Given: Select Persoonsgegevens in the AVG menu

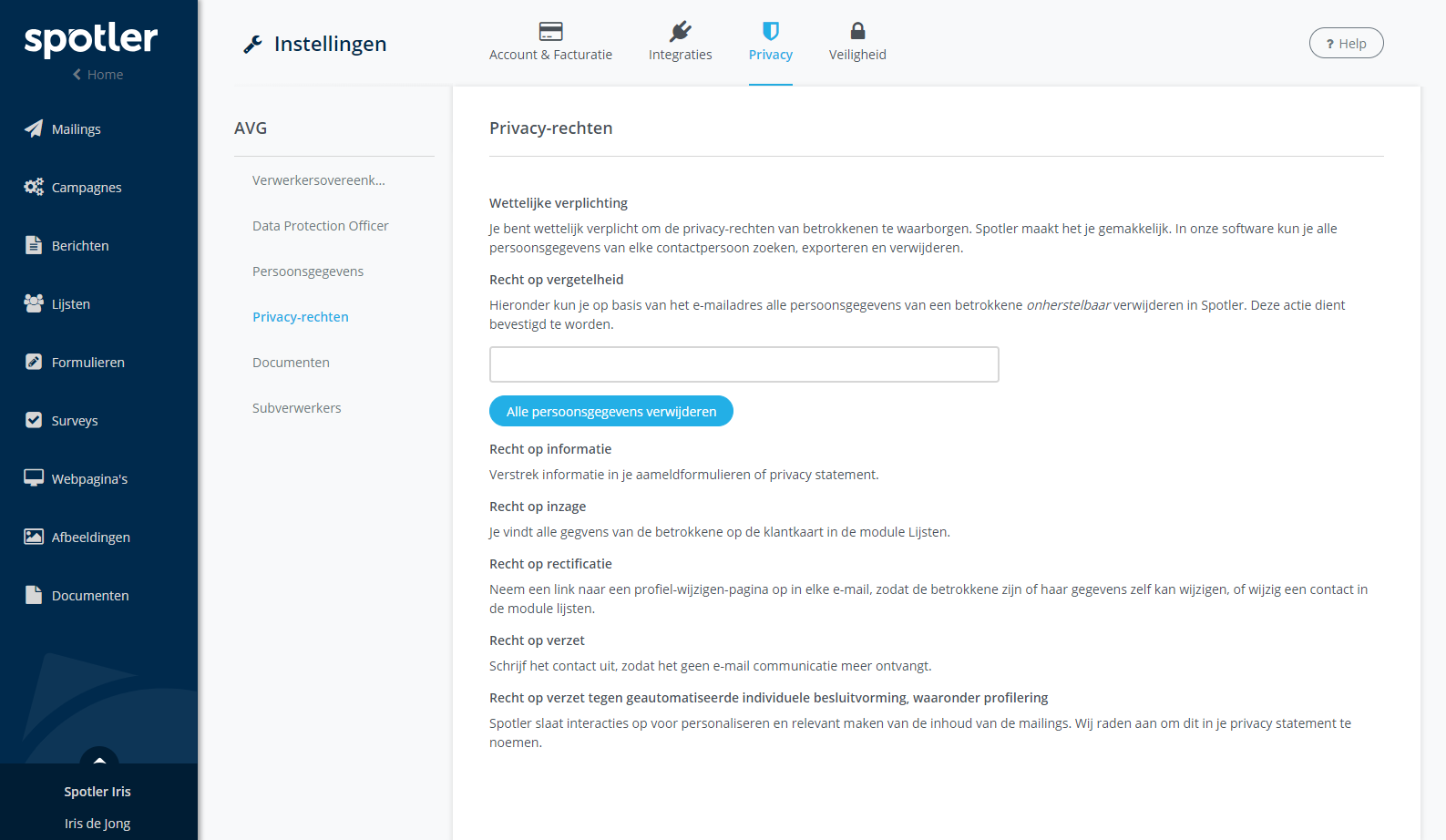Looking at the screenshot, I should tap(308, 271).
